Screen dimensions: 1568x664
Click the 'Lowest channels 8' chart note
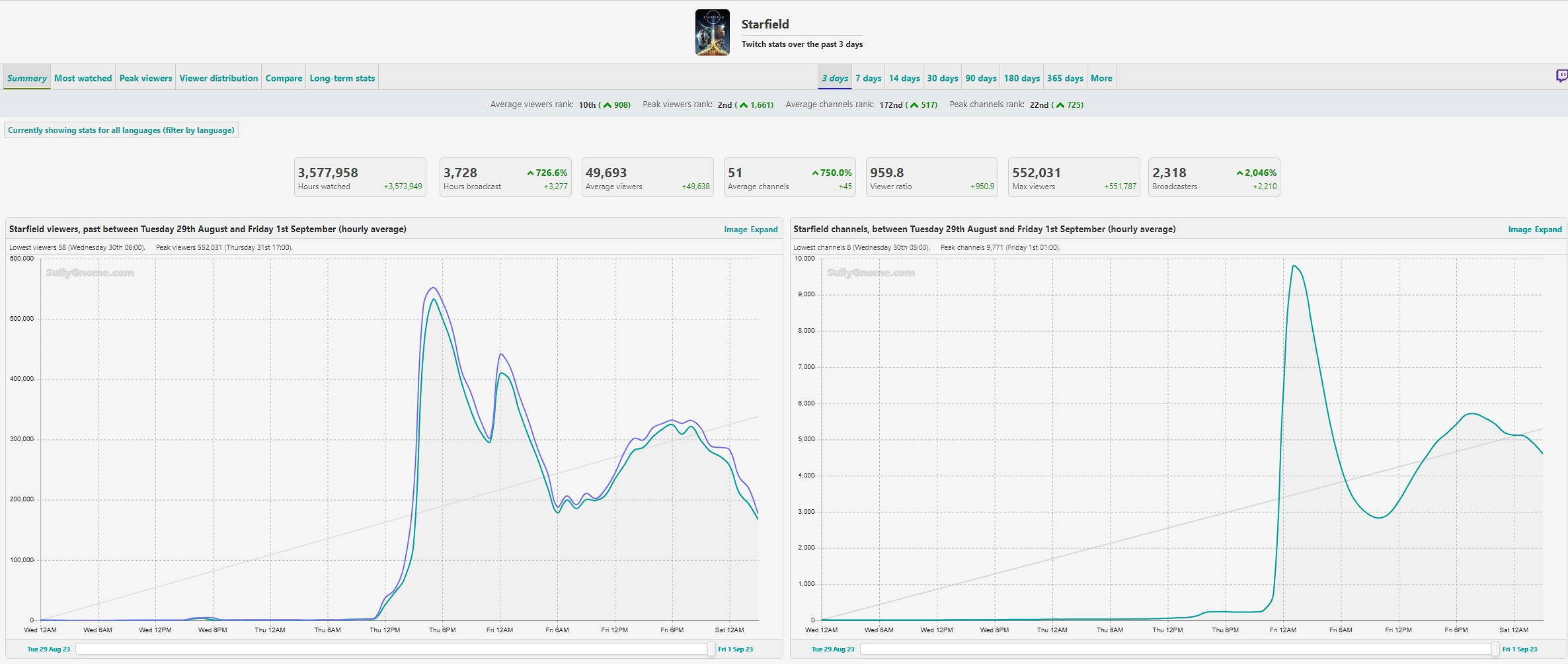[x=861, y=247]
